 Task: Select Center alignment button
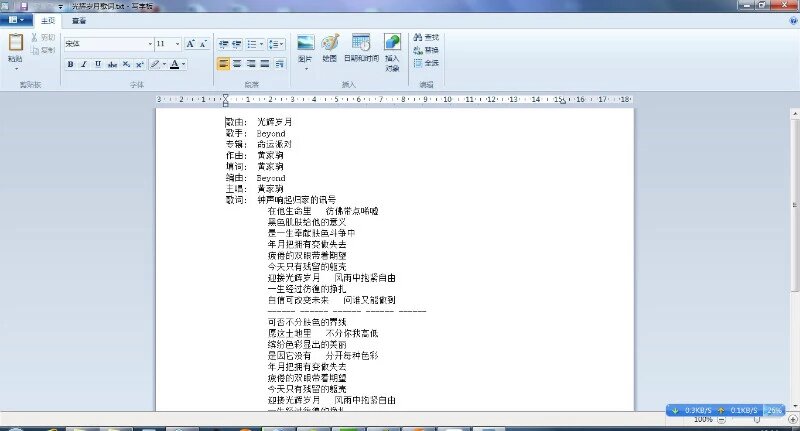pos(237,64)
